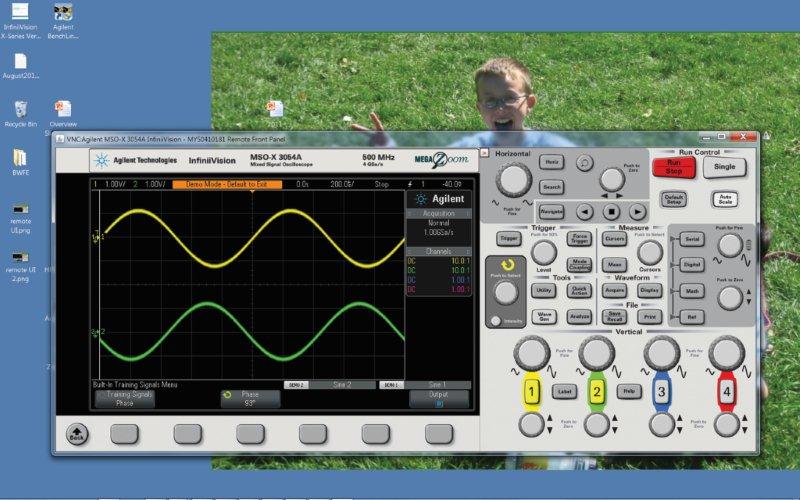Click softkey beneath Output label
This screenshot has height=500, width=800.
[x=439, y=434]
